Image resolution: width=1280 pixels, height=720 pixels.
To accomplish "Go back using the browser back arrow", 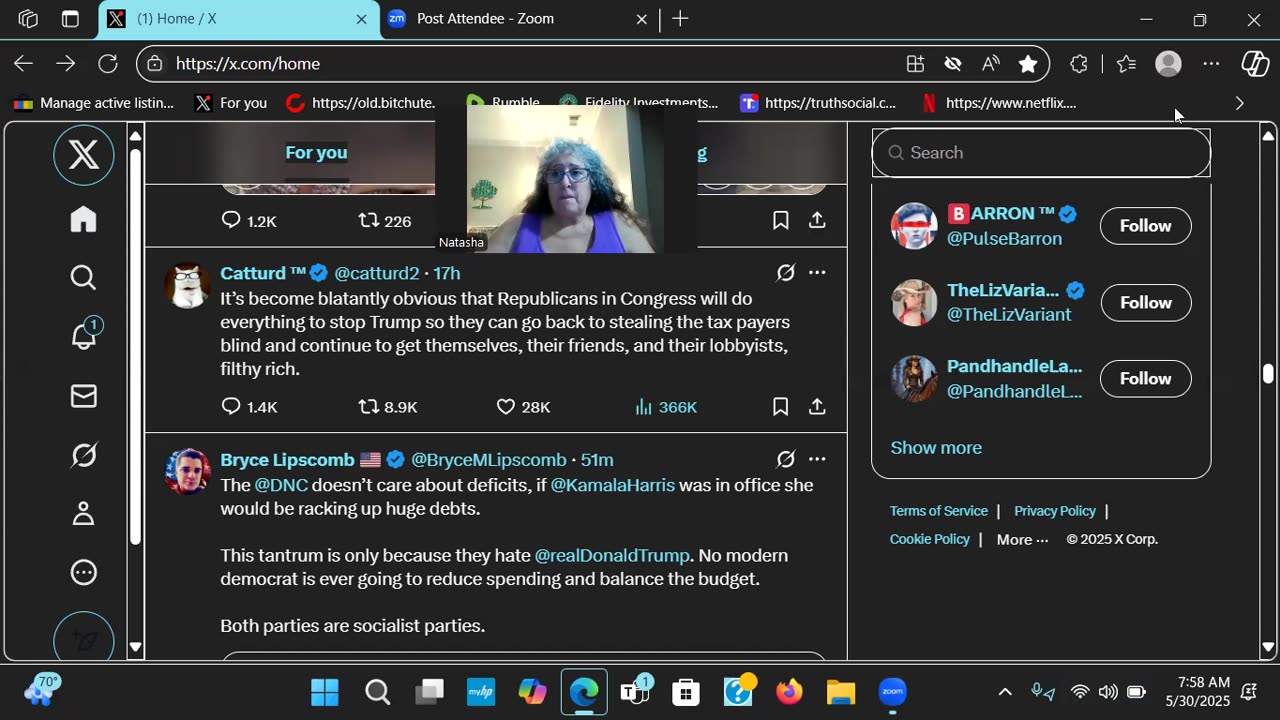I will pyautogui.click(x=24, y=64).
